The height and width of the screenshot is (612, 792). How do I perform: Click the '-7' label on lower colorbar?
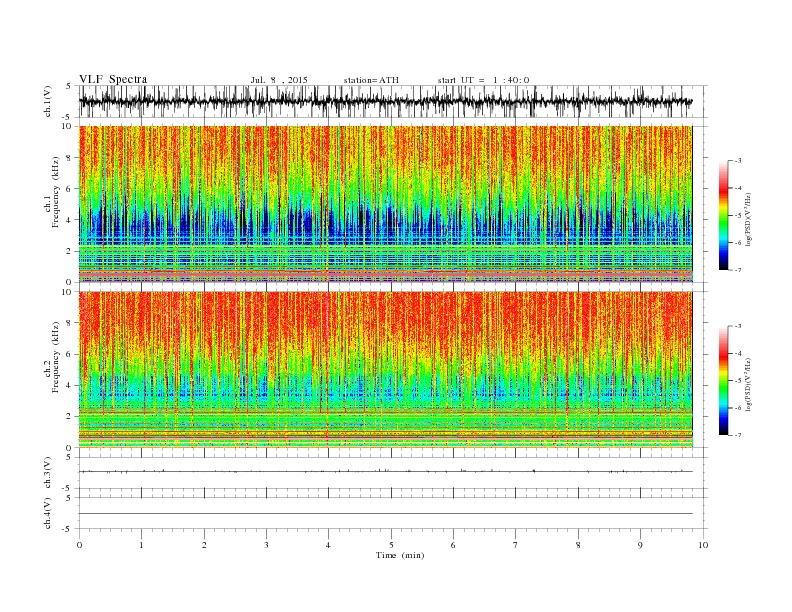pyautogui.click(x=738, y=435)
